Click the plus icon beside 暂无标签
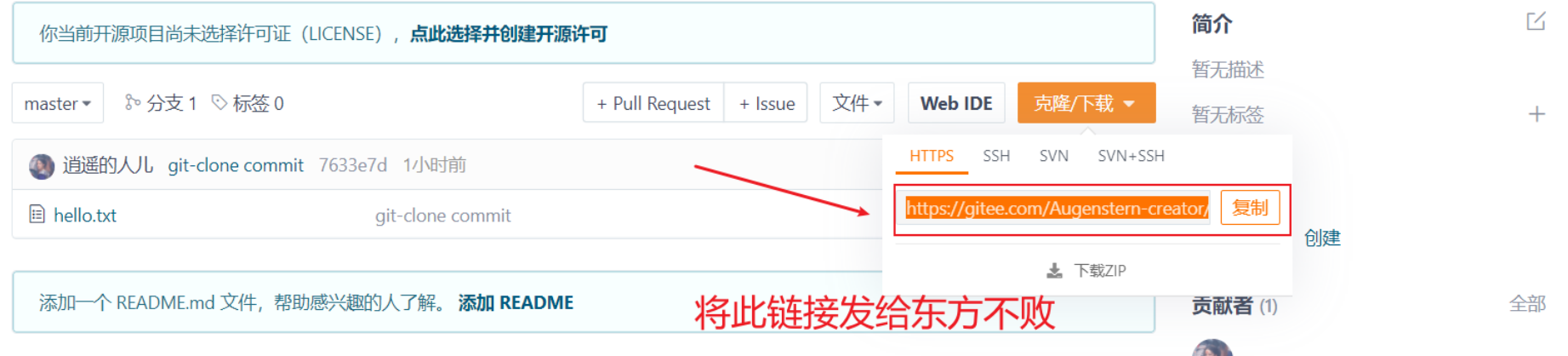This screenshot has height=356, width=1568. 1537,114
